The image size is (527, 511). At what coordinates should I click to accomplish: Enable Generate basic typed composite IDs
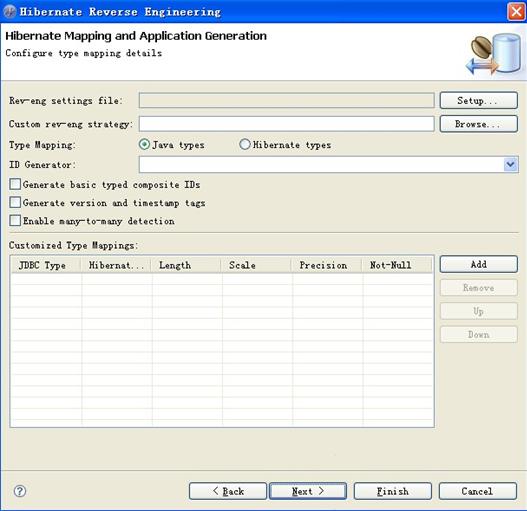click(15, 184)
